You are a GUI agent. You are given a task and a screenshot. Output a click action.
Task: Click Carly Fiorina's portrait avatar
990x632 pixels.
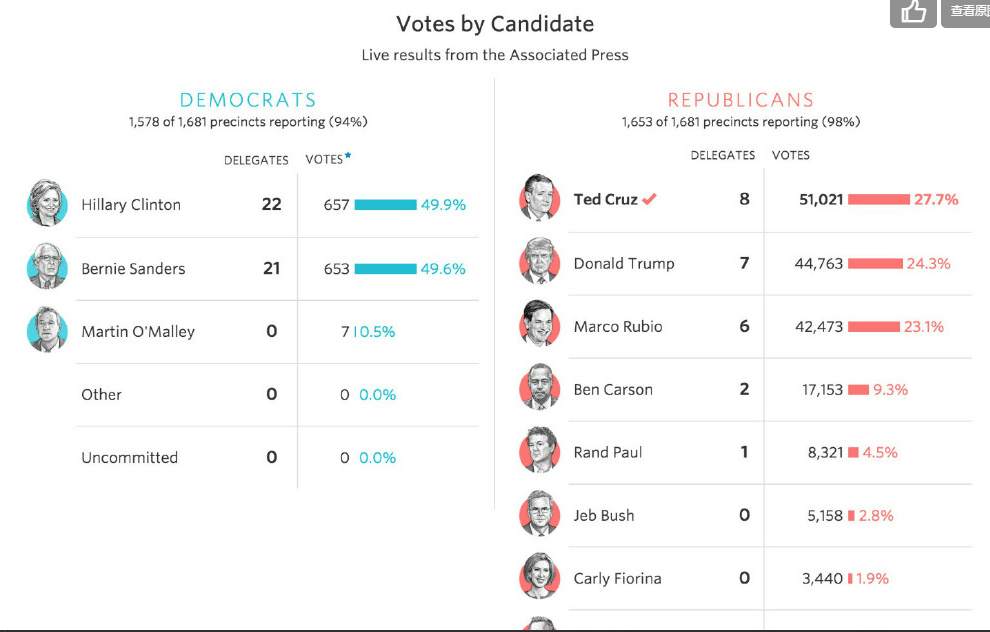(x=540, y=577)
